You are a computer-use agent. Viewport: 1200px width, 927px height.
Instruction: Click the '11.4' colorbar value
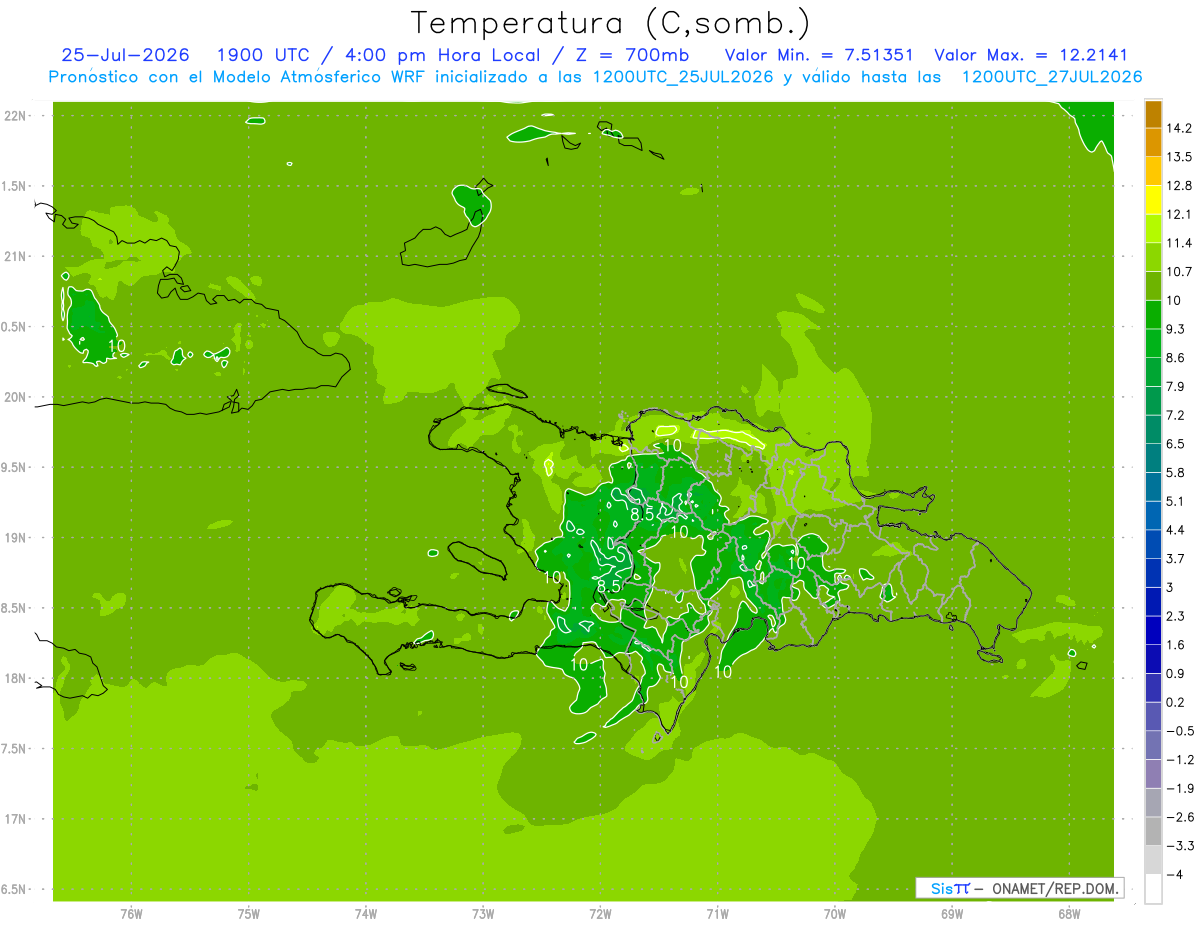pos(1180,243)
